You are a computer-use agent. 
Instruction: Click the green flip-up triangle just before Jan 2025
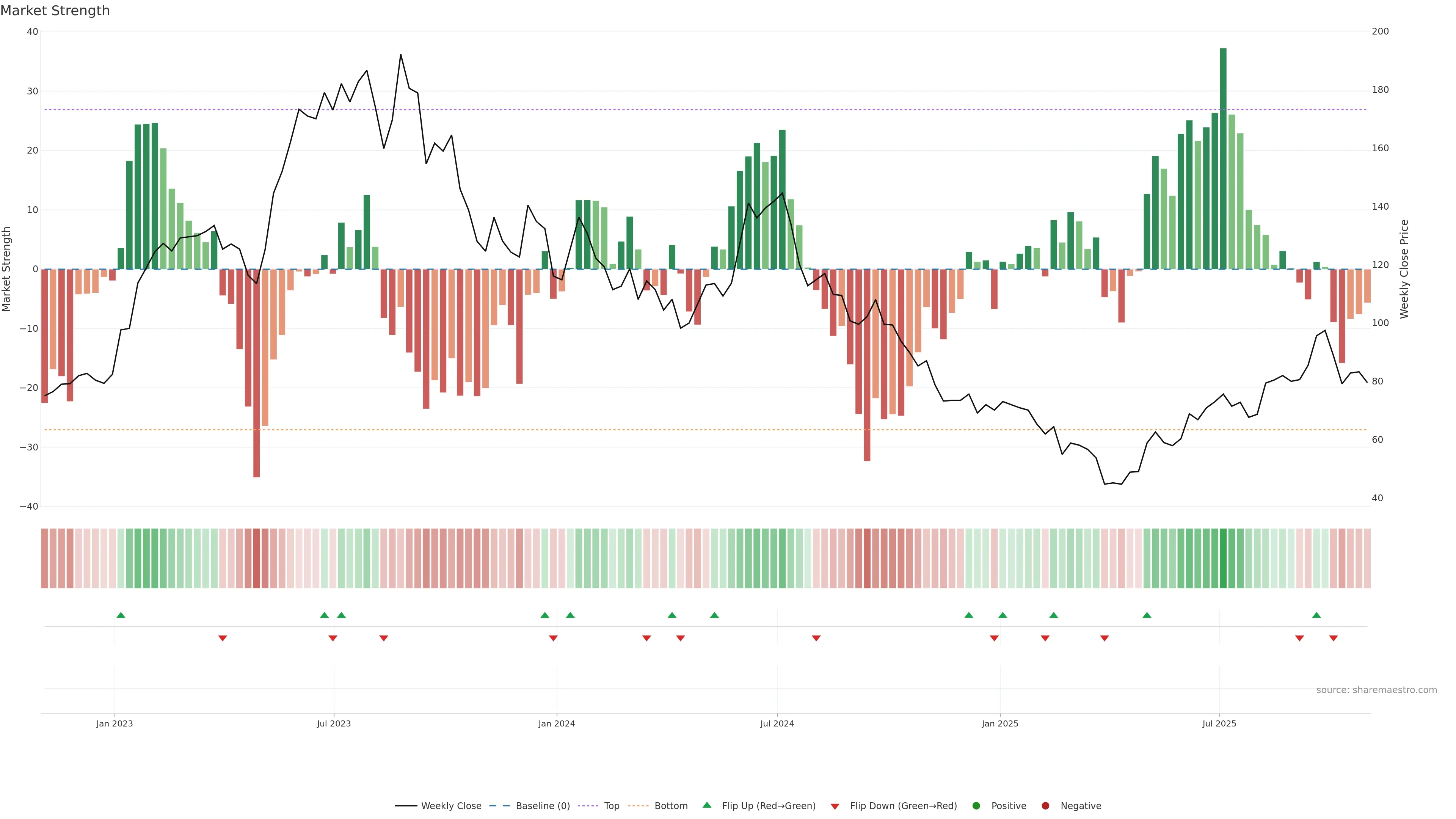(969, 615)
